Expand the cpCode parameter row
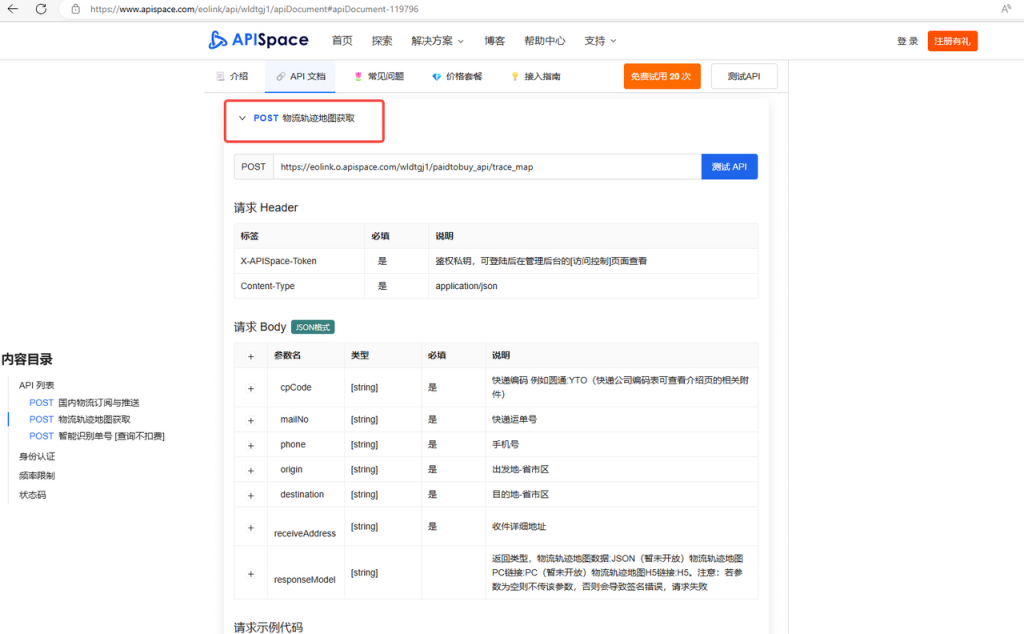 (251, 387)
